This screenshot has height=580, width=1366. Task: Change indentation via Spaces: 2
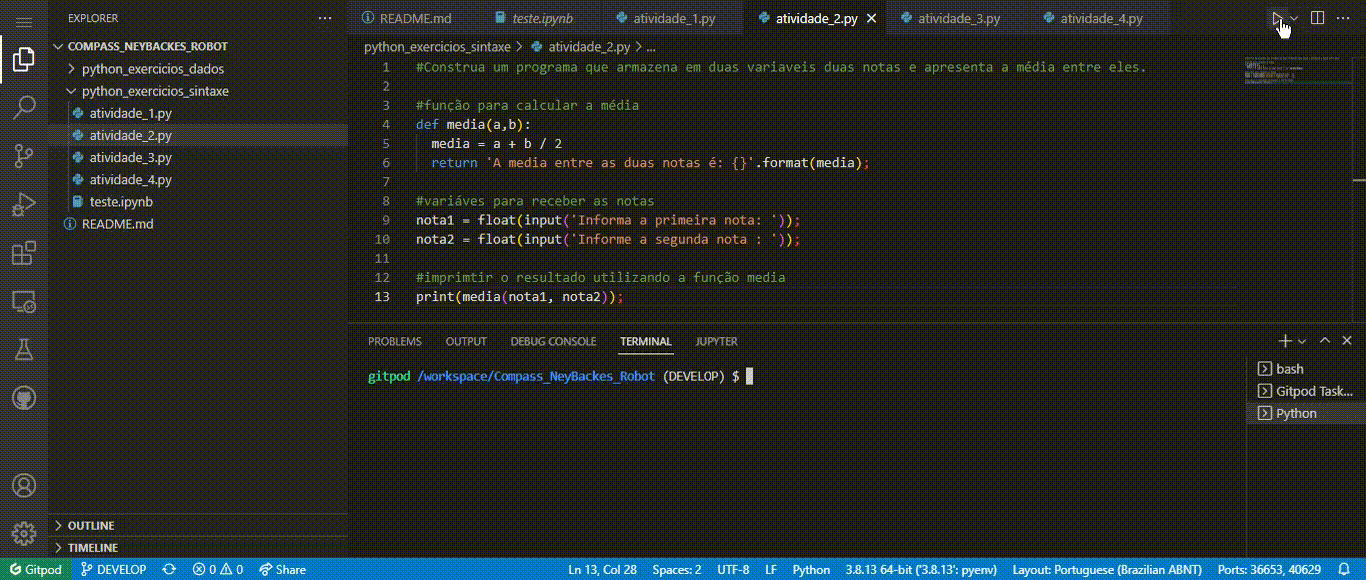677,569
